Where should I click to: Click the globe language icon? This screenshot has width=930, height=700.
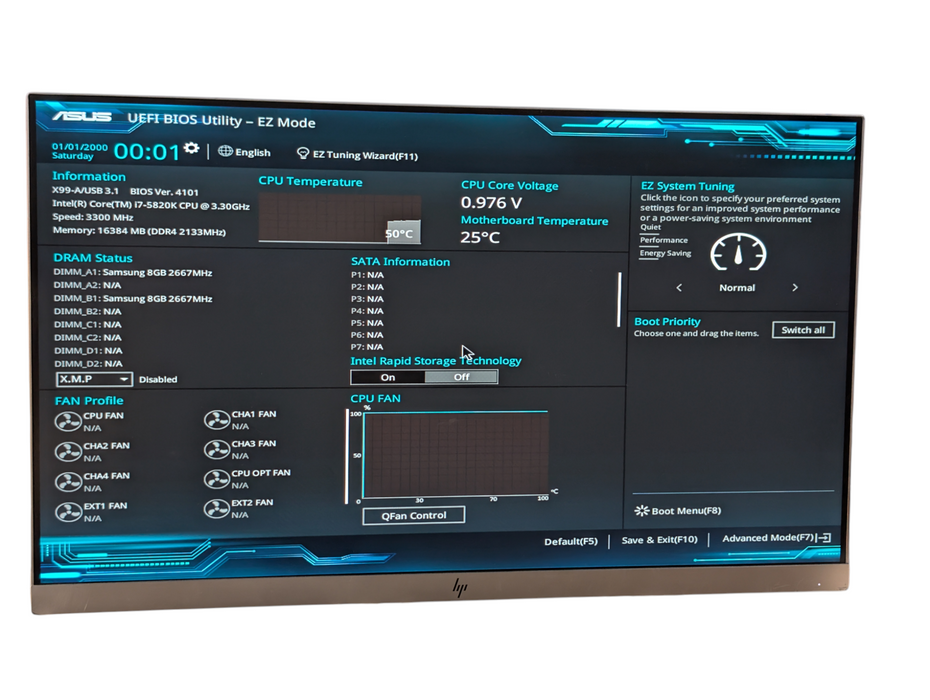[x=225, y=152]
